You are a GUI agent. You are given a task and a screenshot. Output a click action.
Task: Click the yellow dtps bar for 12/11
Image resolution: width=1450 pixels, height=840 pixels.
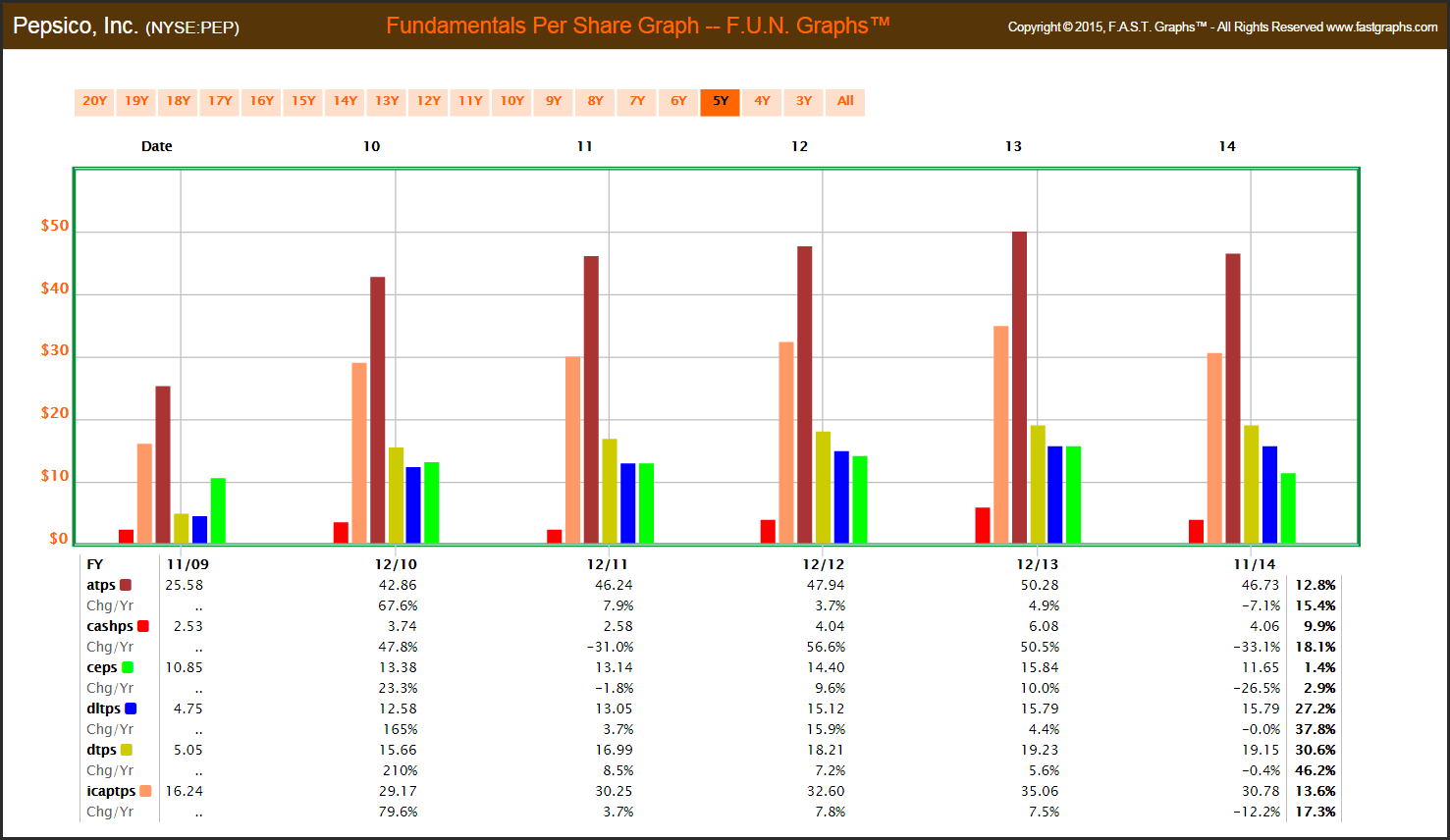tap(610, 491)
